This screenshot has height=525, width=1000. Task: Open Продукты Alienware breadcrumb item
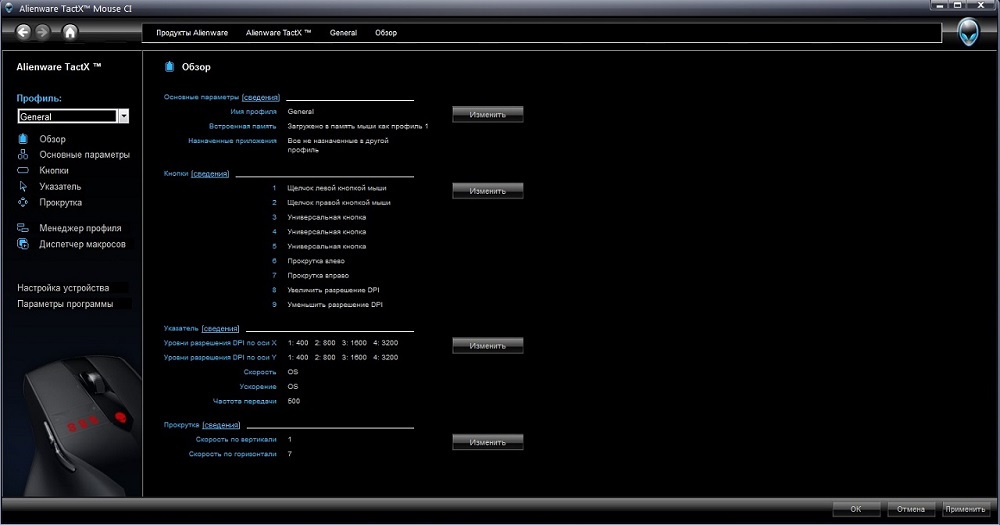[x=192, y=33]
